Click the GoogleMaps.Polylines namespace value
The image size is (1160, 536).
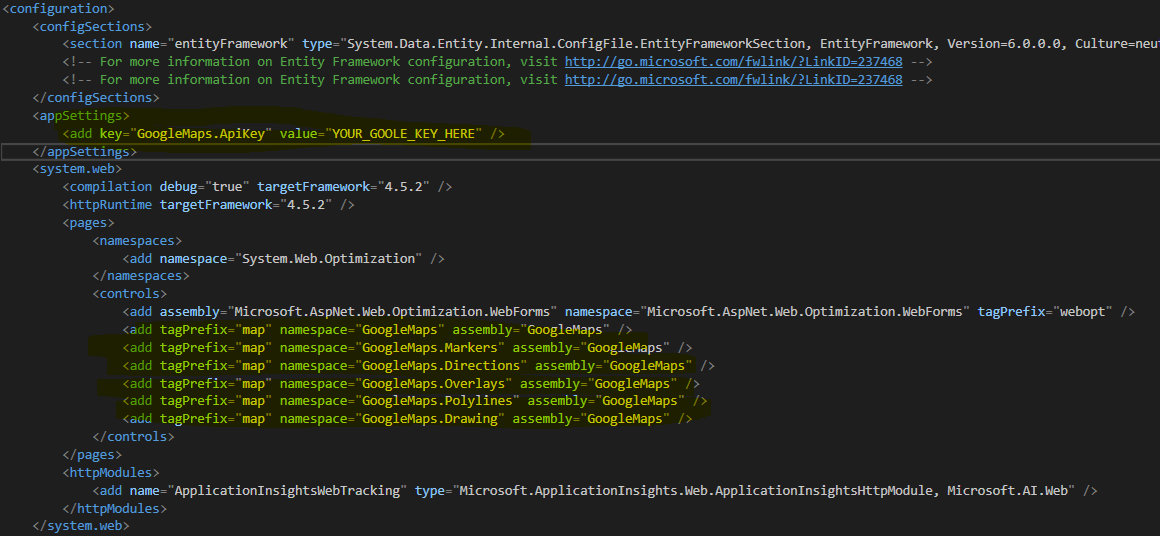(x=439, y=401)
